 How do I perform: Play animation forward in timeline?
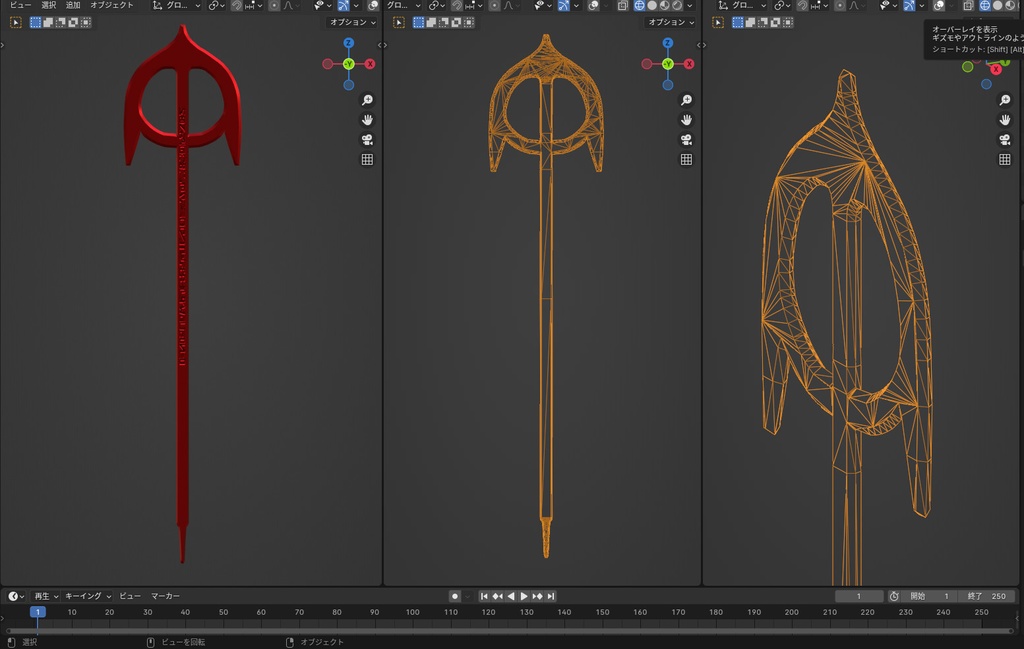tap(524, 596)
